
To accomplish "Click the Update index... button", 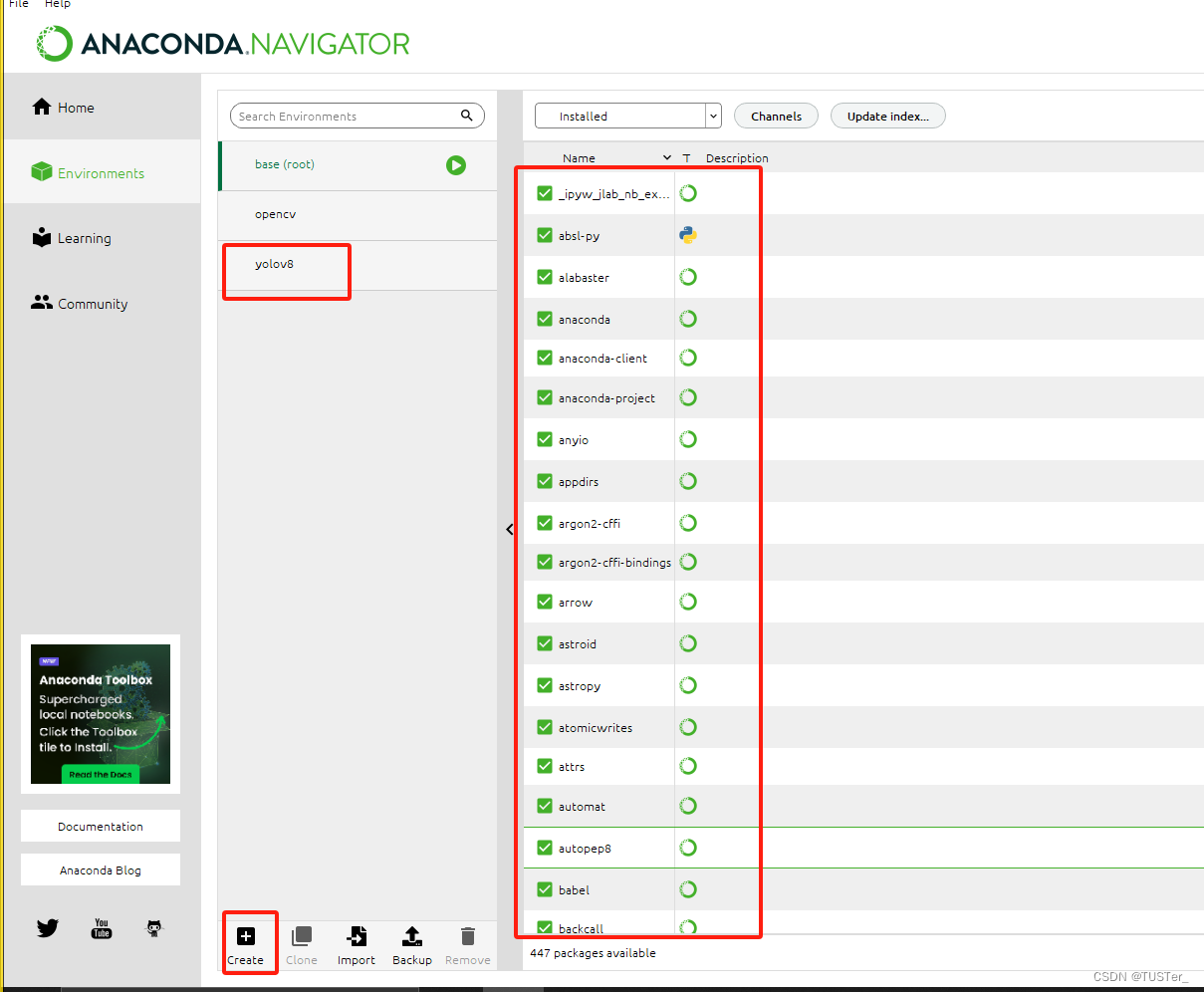I will click(x=887, y=117).
